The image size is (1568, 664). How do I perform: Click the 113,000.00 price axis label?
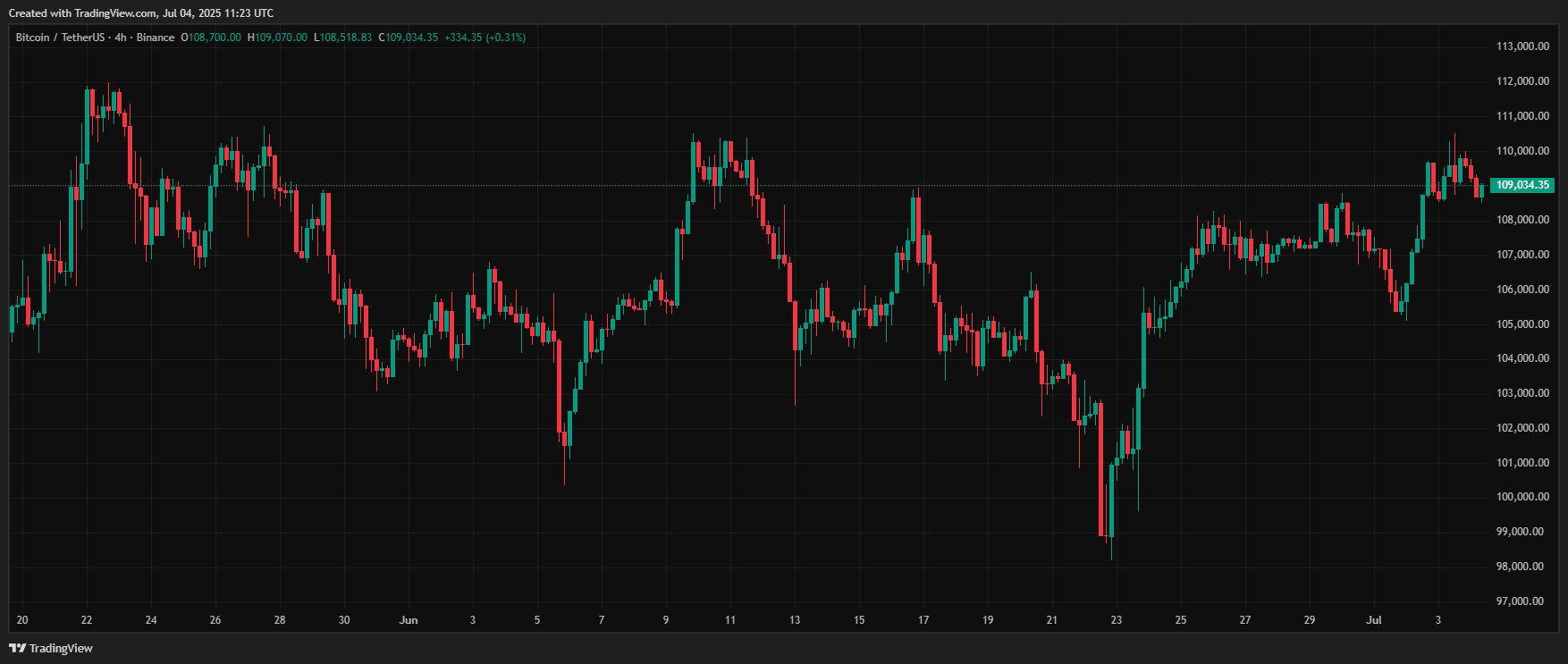pyautogui.click(x=1522, y=46)
